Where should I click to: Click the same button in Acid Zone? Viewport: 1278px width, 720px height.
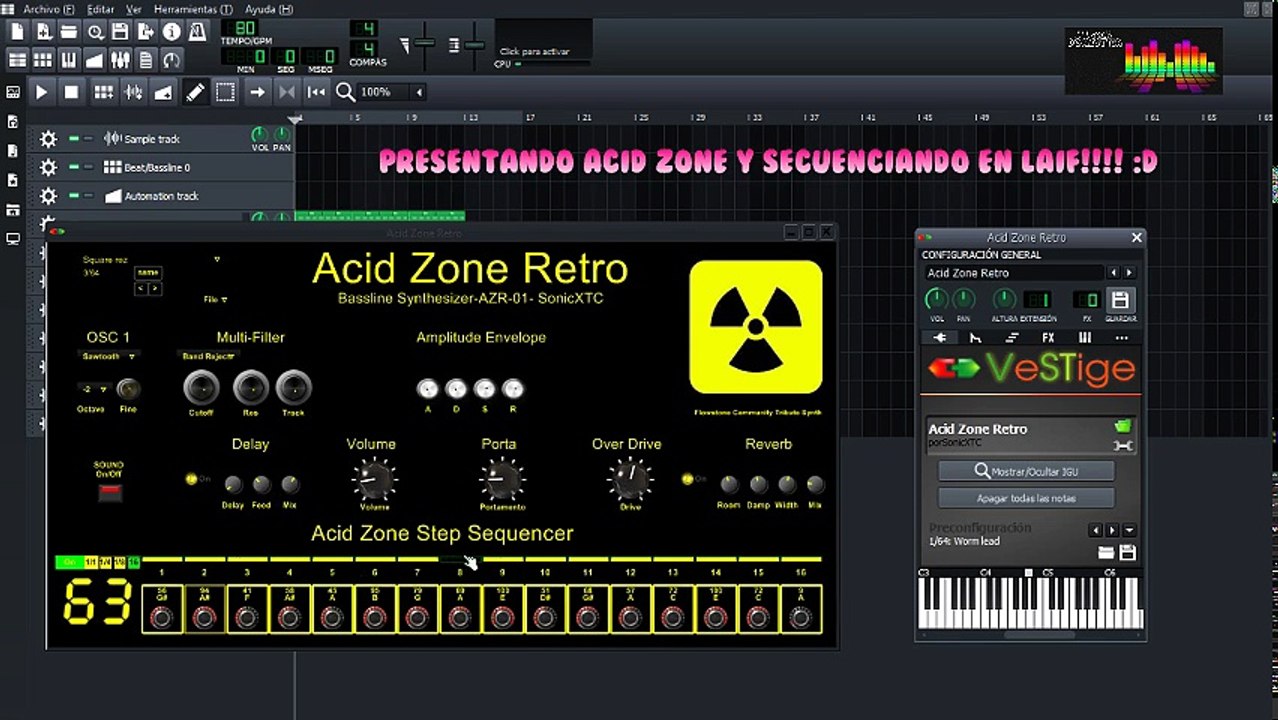tap(148, 272)
